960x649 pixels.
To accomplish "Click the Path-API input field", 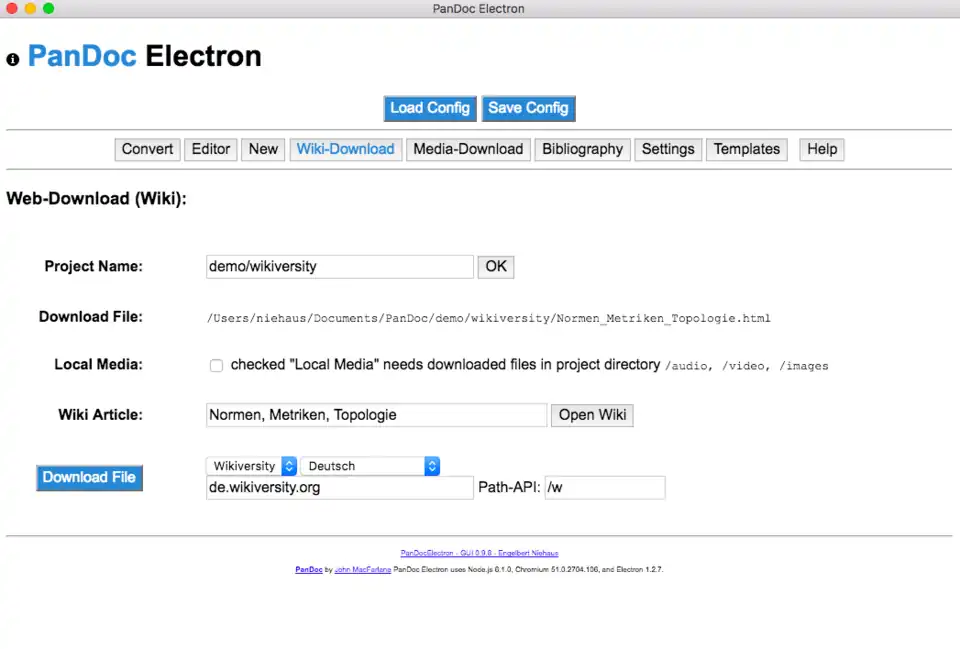I will (604, 488).
